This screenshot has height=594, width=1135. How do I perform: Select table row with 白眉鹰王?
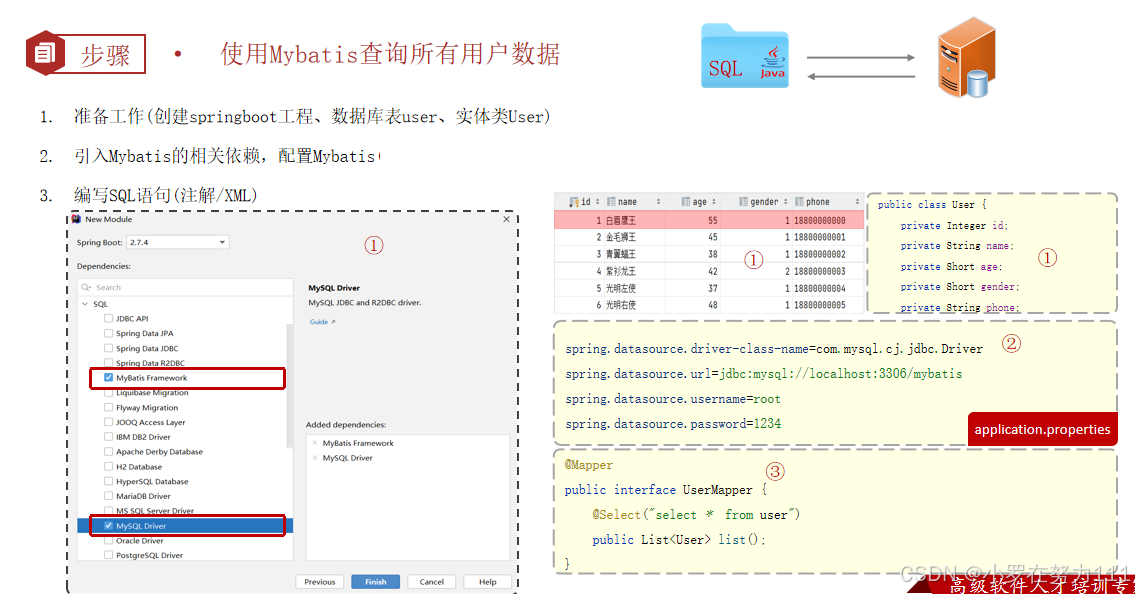(709, 220)
